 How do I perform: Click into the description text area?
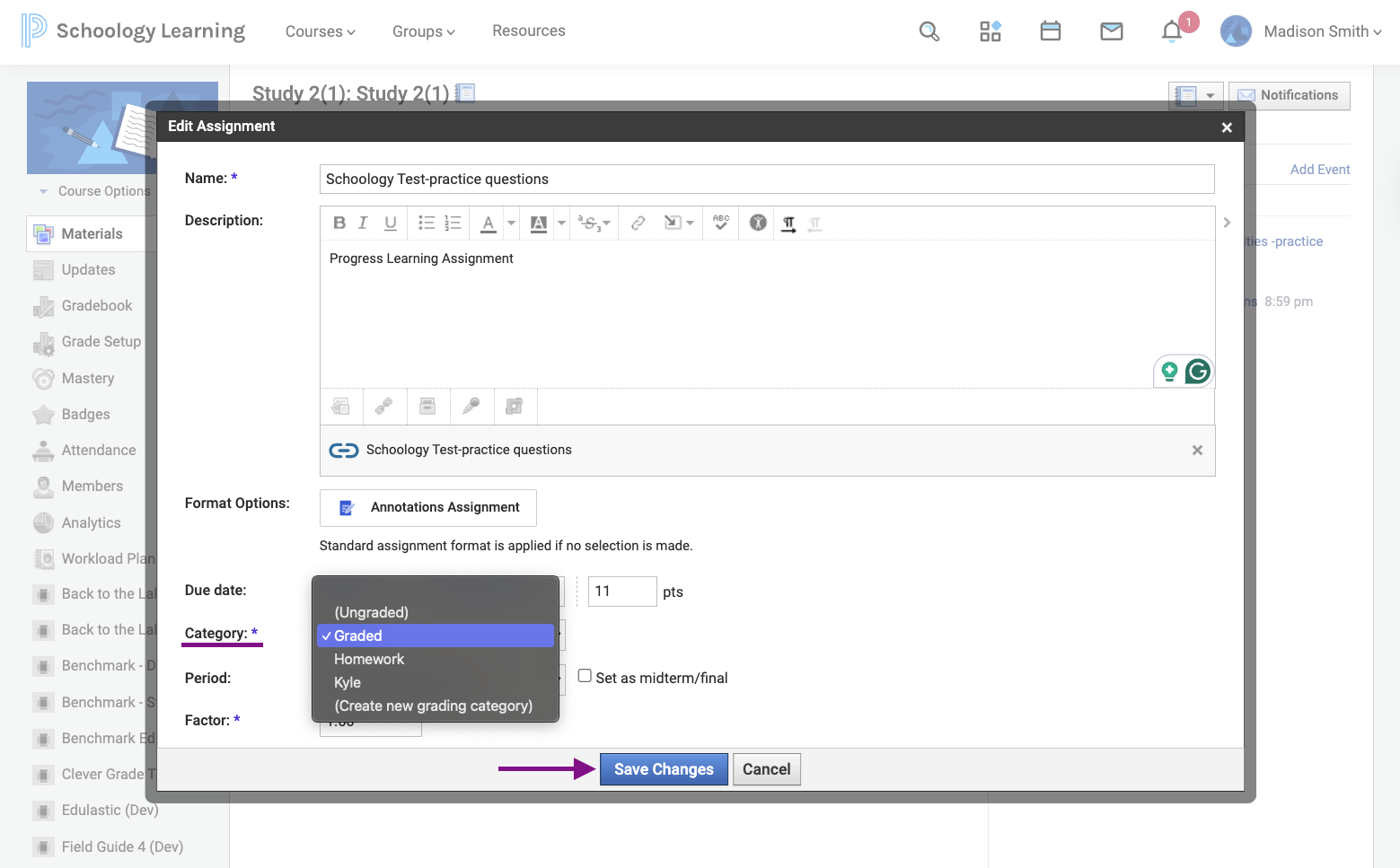click(x=767, y=314)
